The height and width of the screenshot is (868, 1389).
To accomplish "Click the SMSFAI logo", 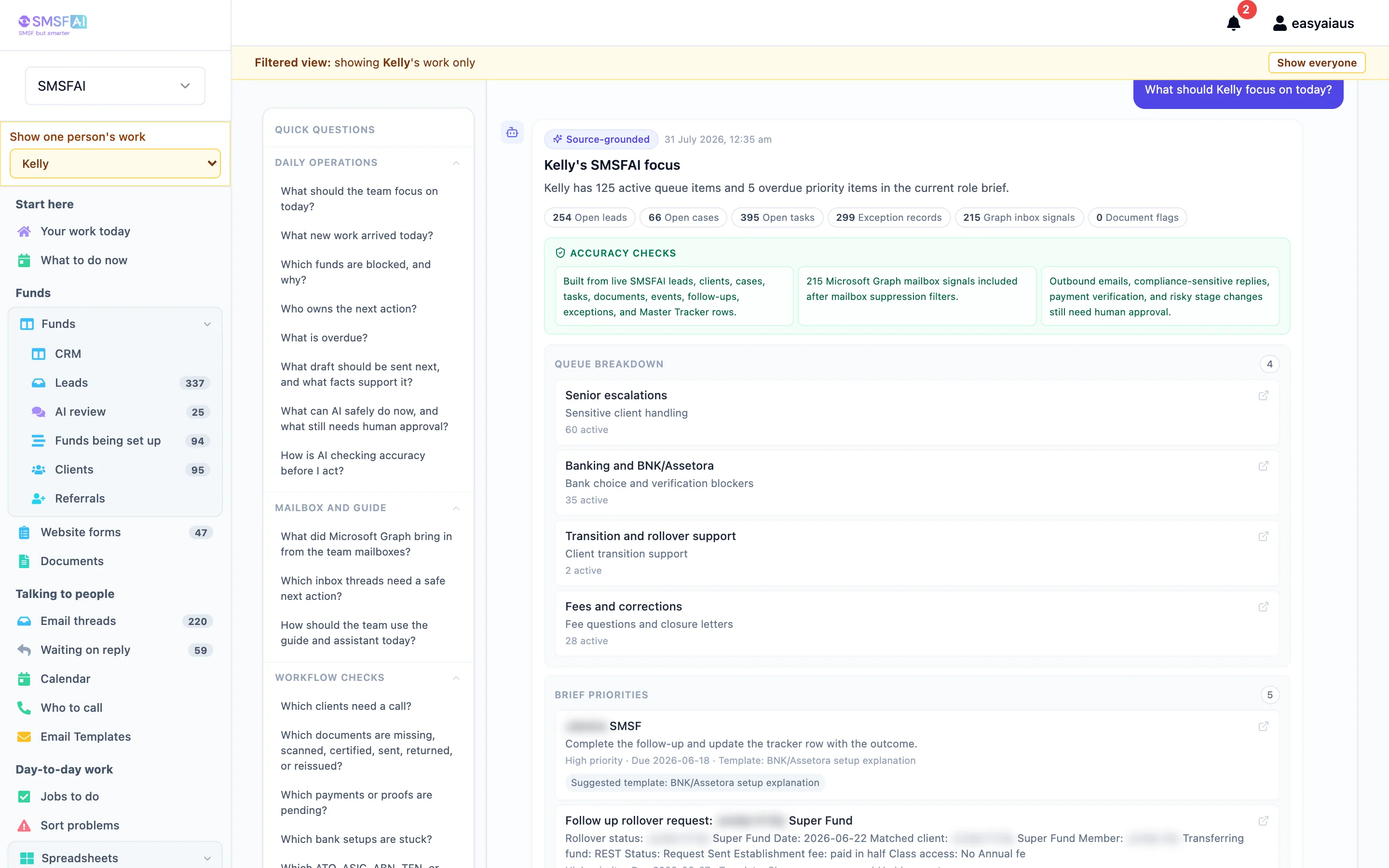I will pyautogui.click(x=52, y=25).
